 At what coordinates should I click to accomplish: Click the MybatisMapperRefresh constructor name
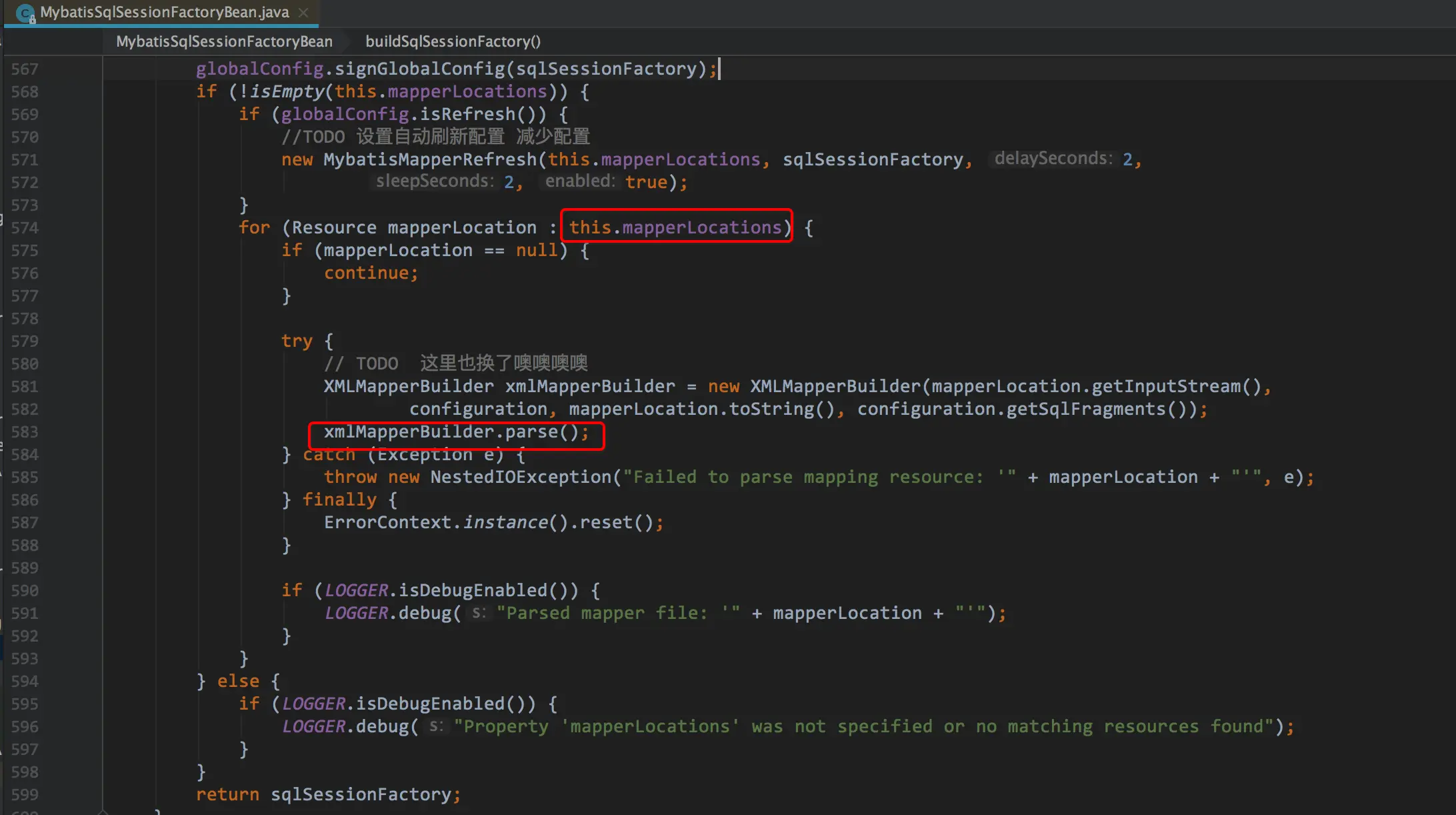tap(430, 159)
